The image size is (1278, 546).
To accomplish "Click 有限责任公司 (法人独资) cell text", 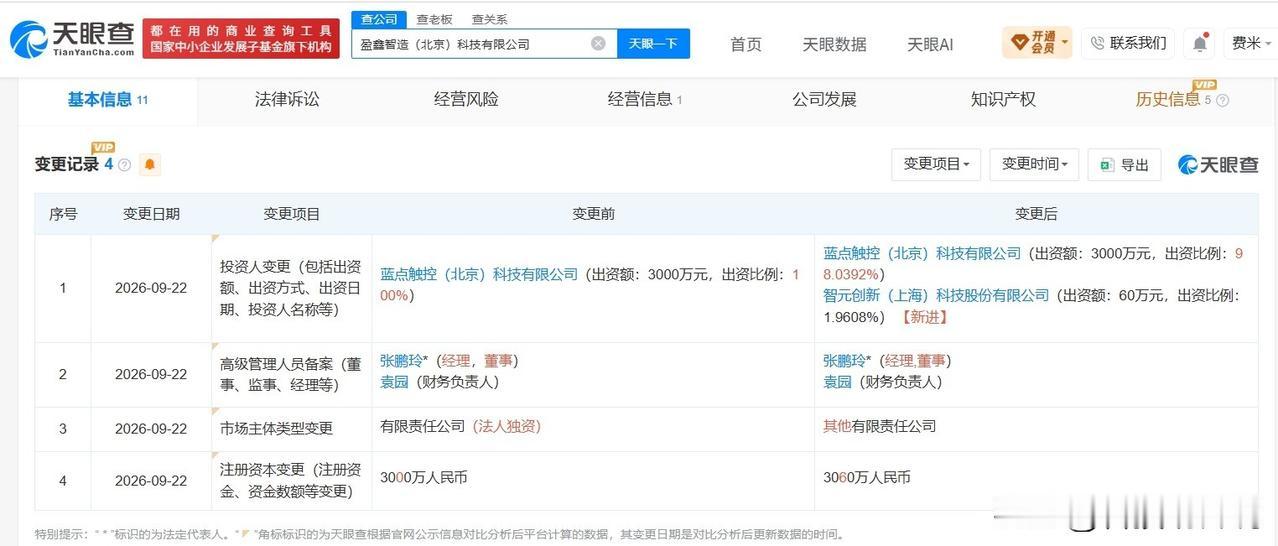I will [460, 426].
